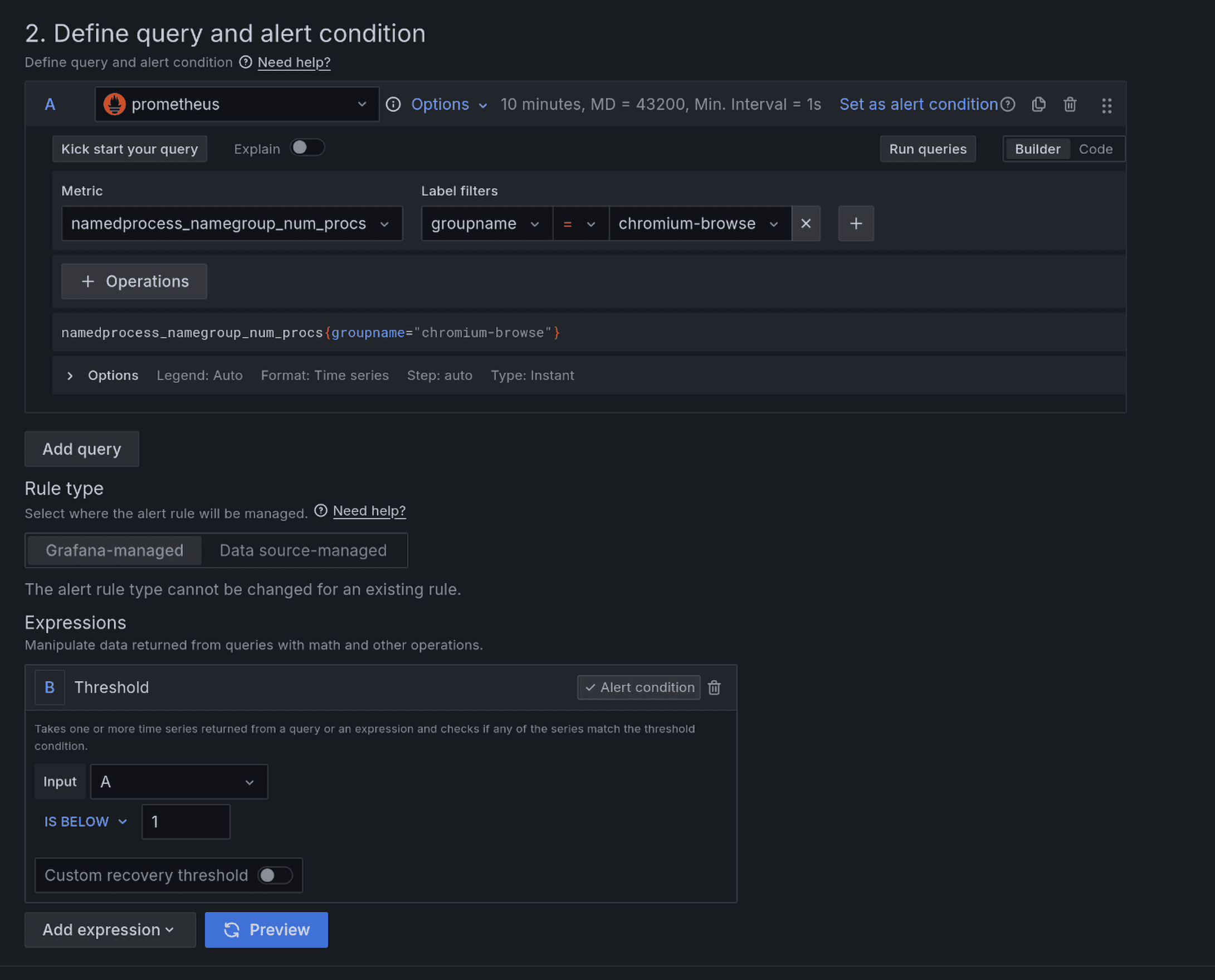
Task: Expand the Options row under query
Action: [x=70, y=376]
